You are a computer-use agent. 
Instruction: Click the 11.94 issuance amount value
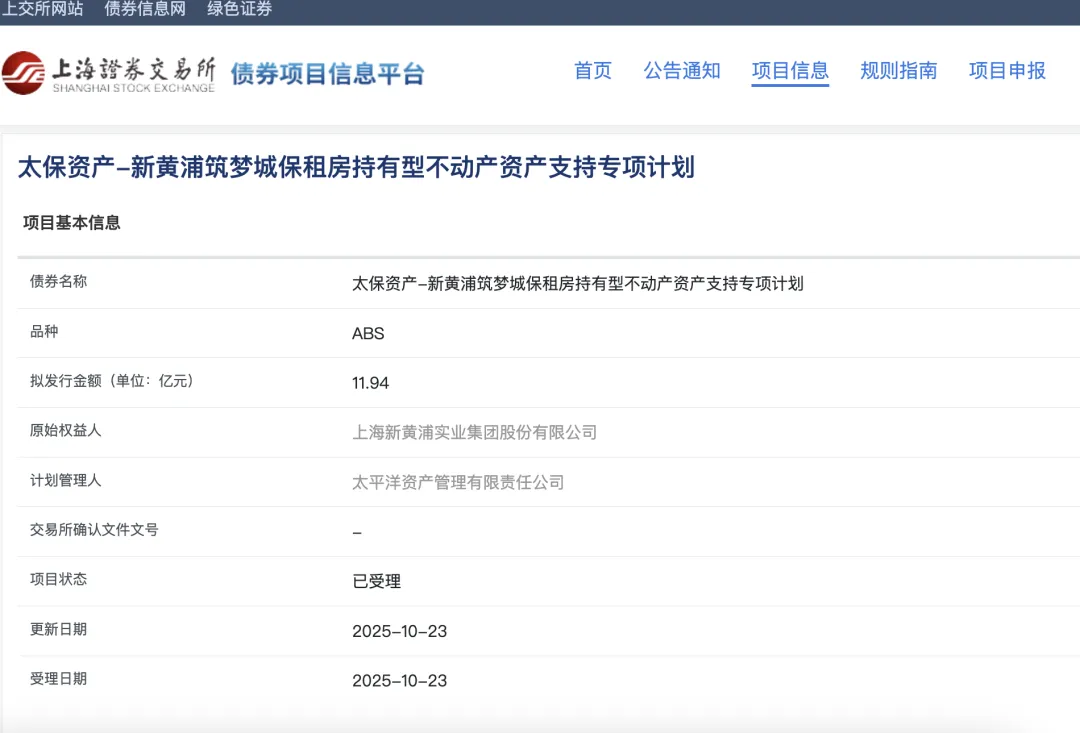click(x=370, y=383)
